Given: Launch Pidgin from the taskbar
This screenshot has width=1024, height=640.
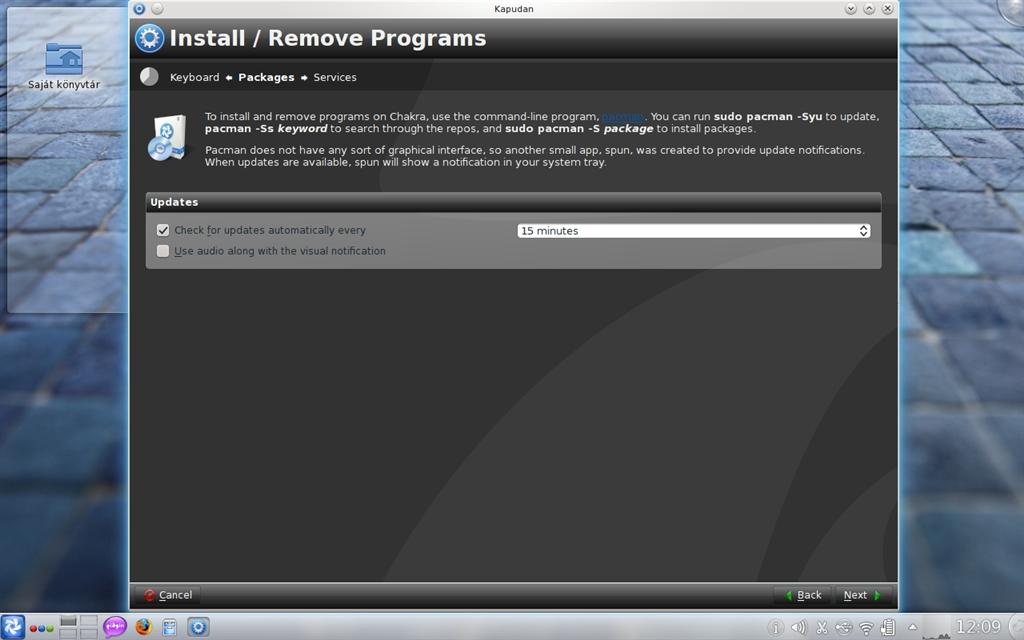Looking at the screenshot, I should [115, 628].
